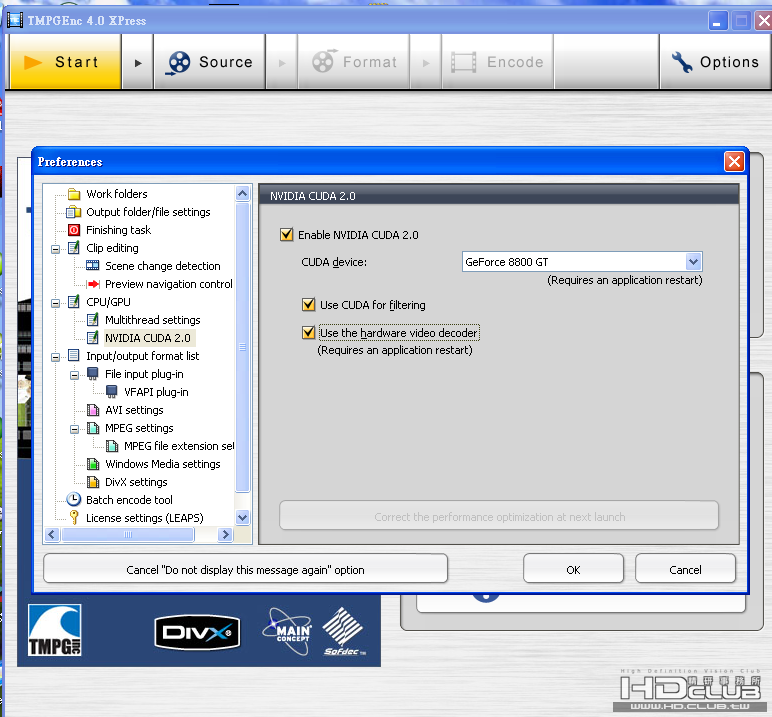Screen dimensions: 772x717
Task: Click the Start stage button
Action: 65,62
